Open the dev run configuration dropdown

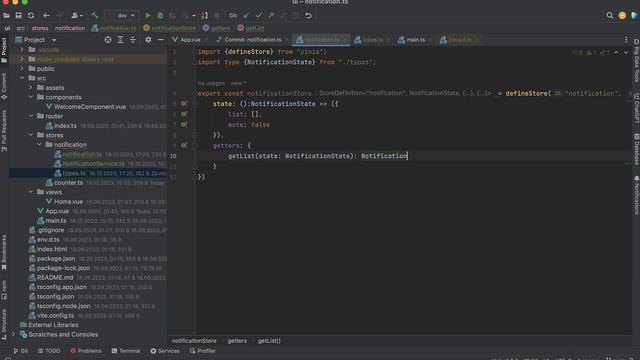121,16
